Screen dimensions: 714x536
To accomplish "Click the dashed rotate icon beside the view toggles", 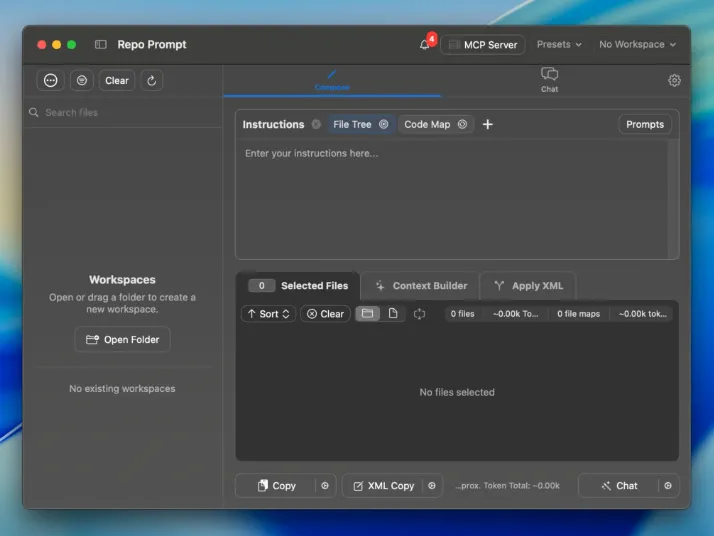I will click(x=419, y=314).
